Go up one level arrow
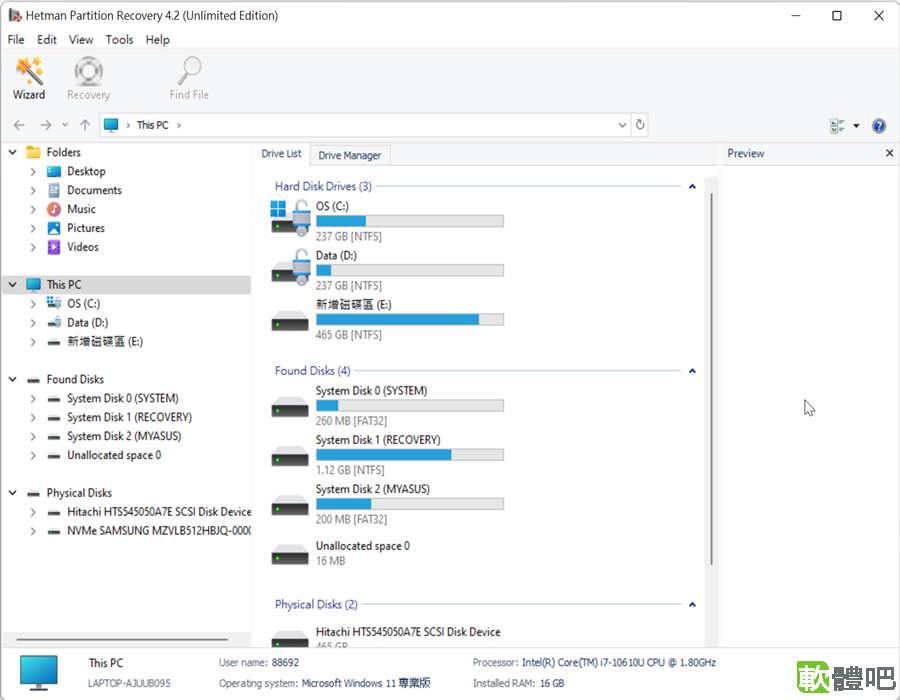This screenshot has width=900, height=700. point(85,125)
